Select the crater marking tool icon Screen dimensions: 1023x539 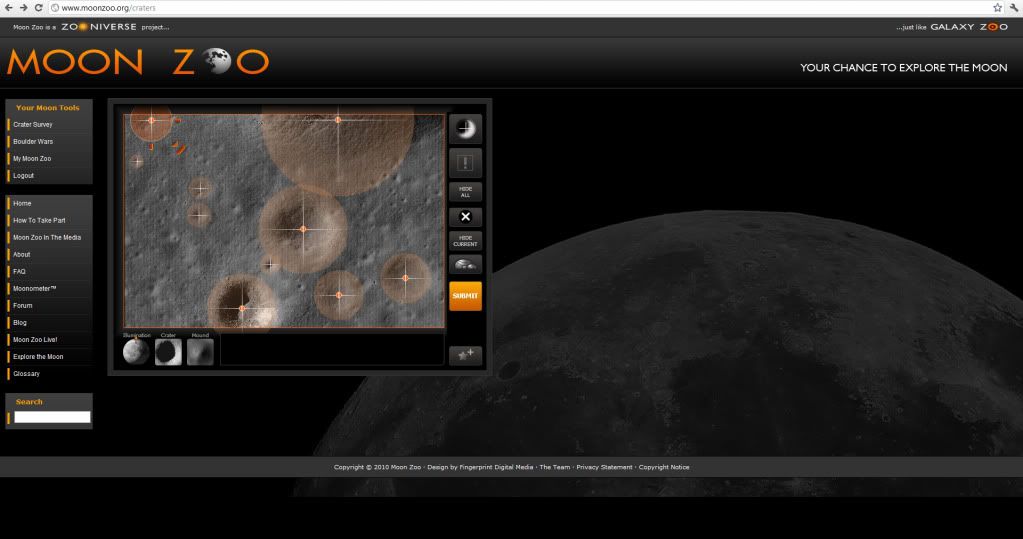(x=465, y=128)
